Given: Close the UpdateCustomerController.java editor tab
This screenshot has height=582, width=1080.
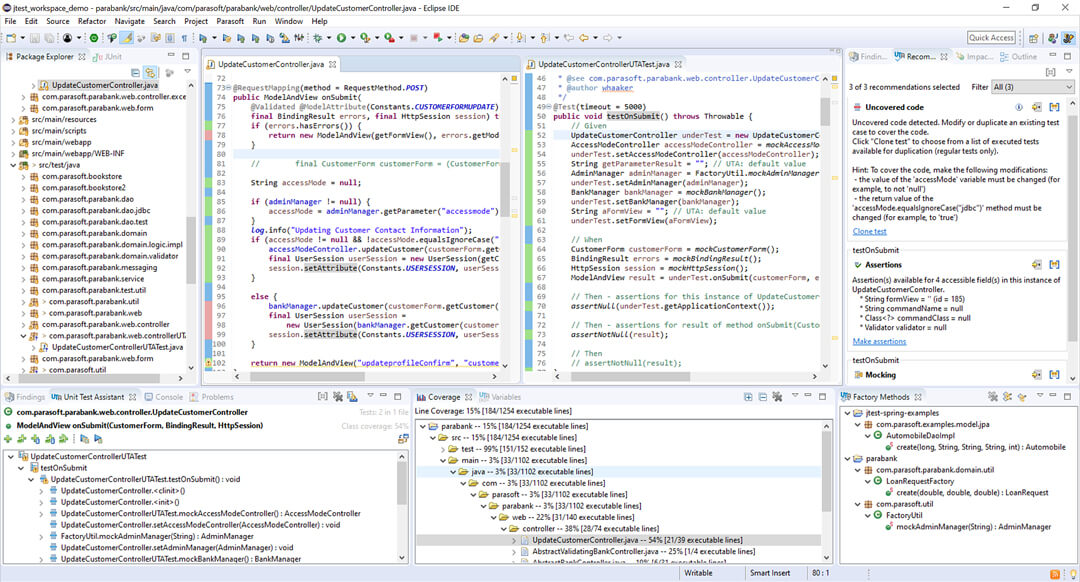Looking at the screenshot, I should click(333, 64).
